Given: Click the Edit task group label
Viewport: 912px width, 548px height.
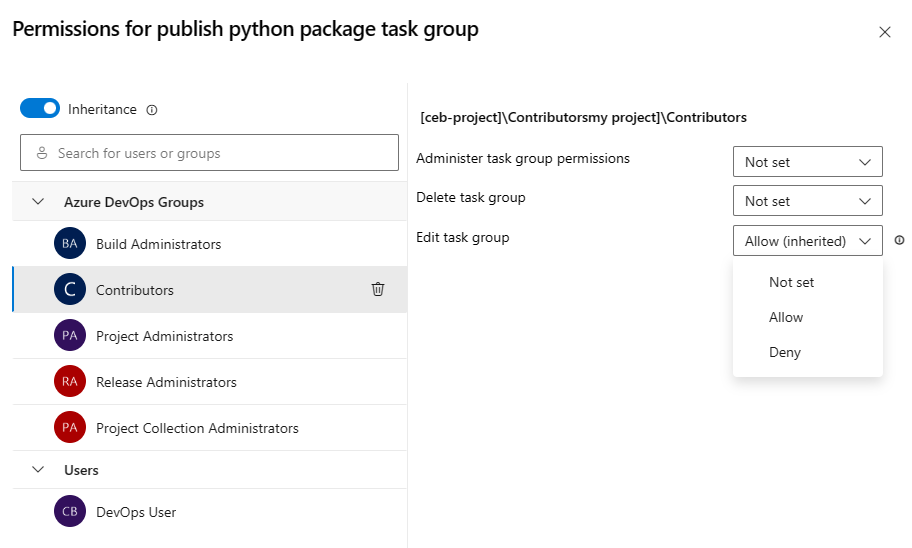Looking at the screenshot, I should click(x=462, y=237).
